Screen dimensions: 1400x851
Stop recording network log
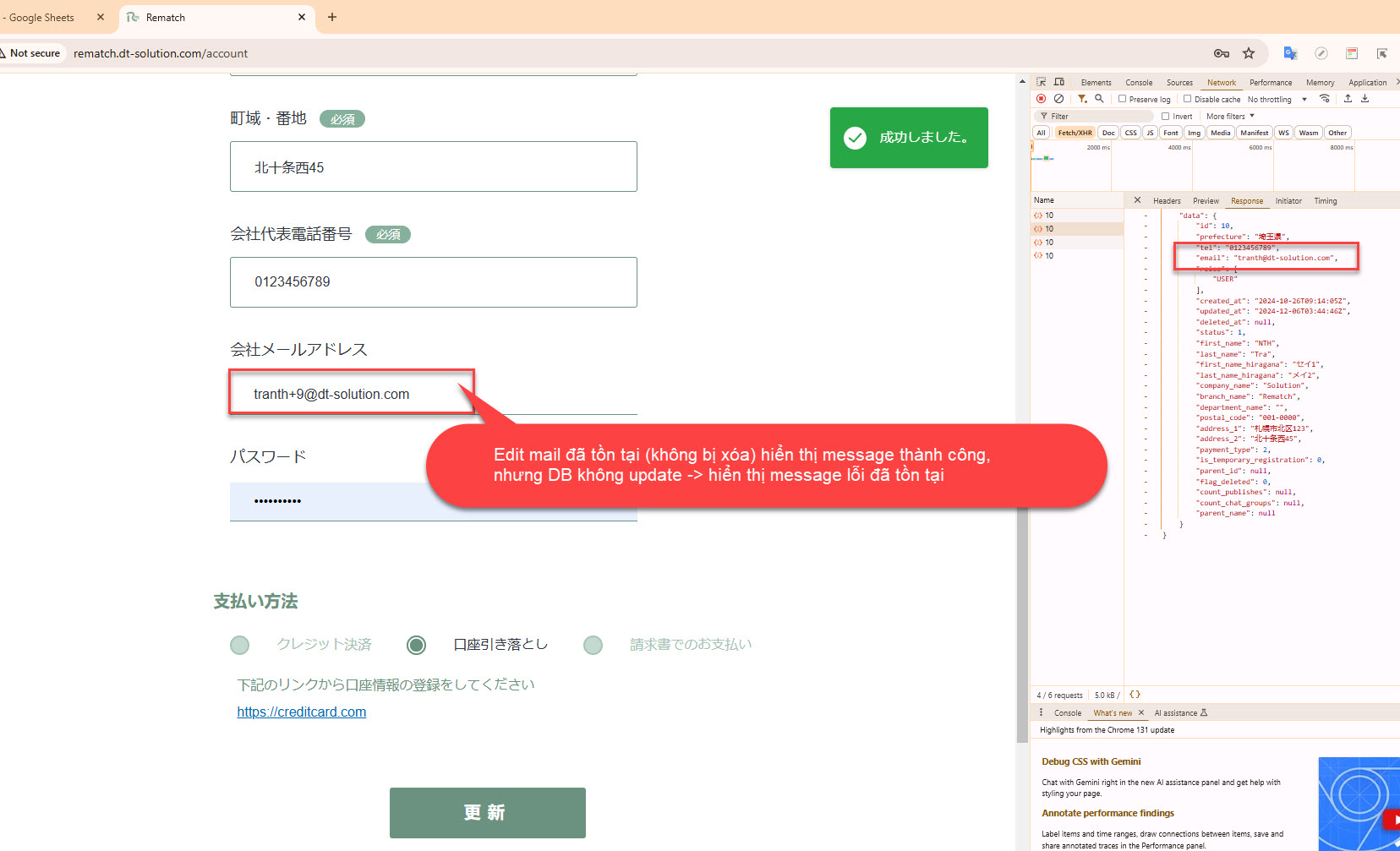pyautogui.click(x=1042, y=99)
